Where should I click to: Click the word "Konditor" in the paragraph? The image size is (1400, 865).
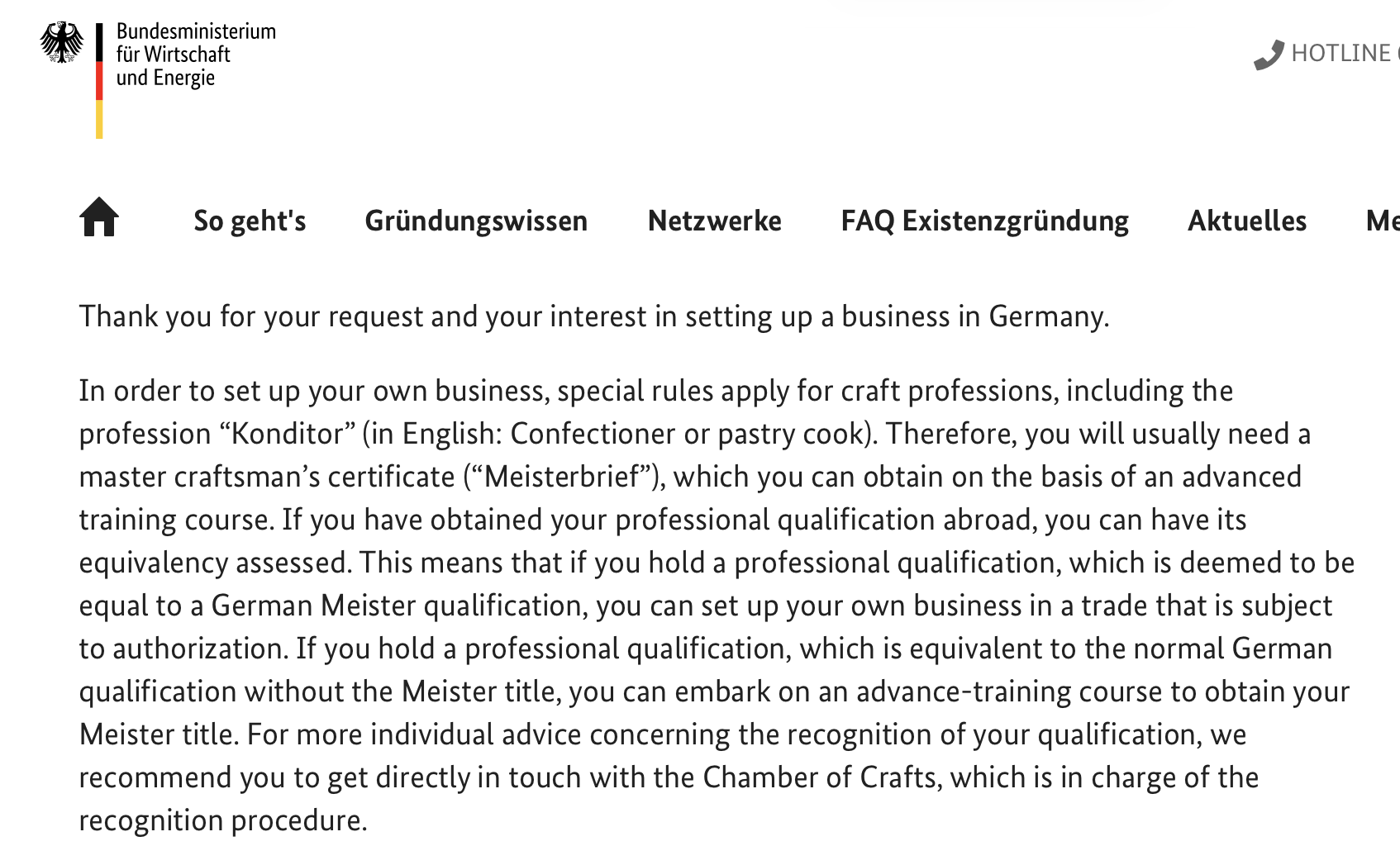click(288, 434)
